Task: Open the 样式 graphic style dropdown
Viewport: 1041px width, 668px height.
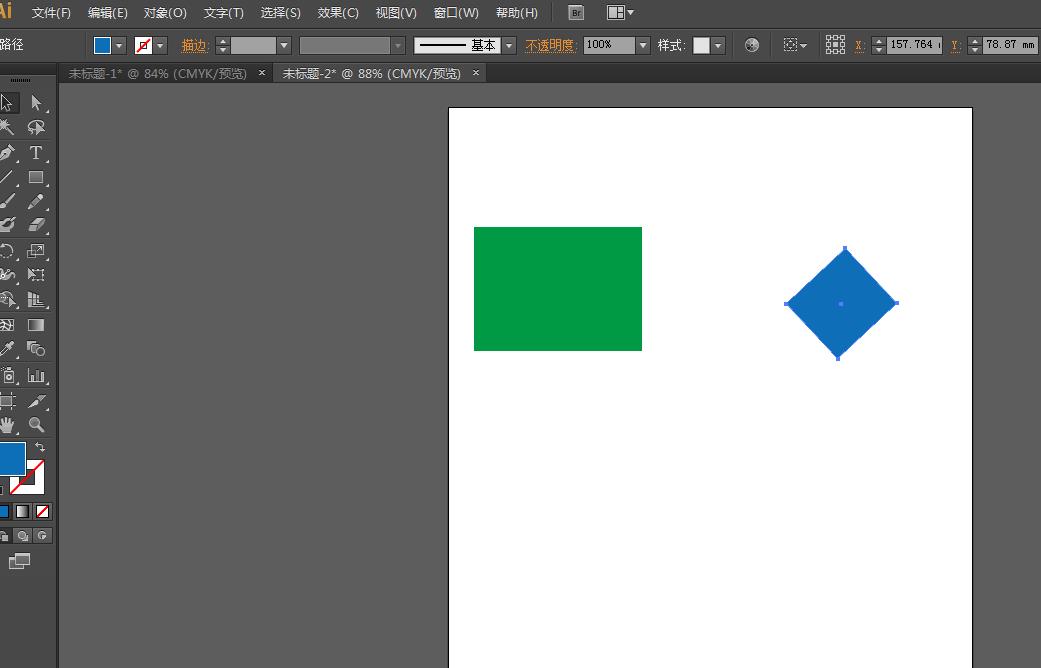Action: [718, 45]
